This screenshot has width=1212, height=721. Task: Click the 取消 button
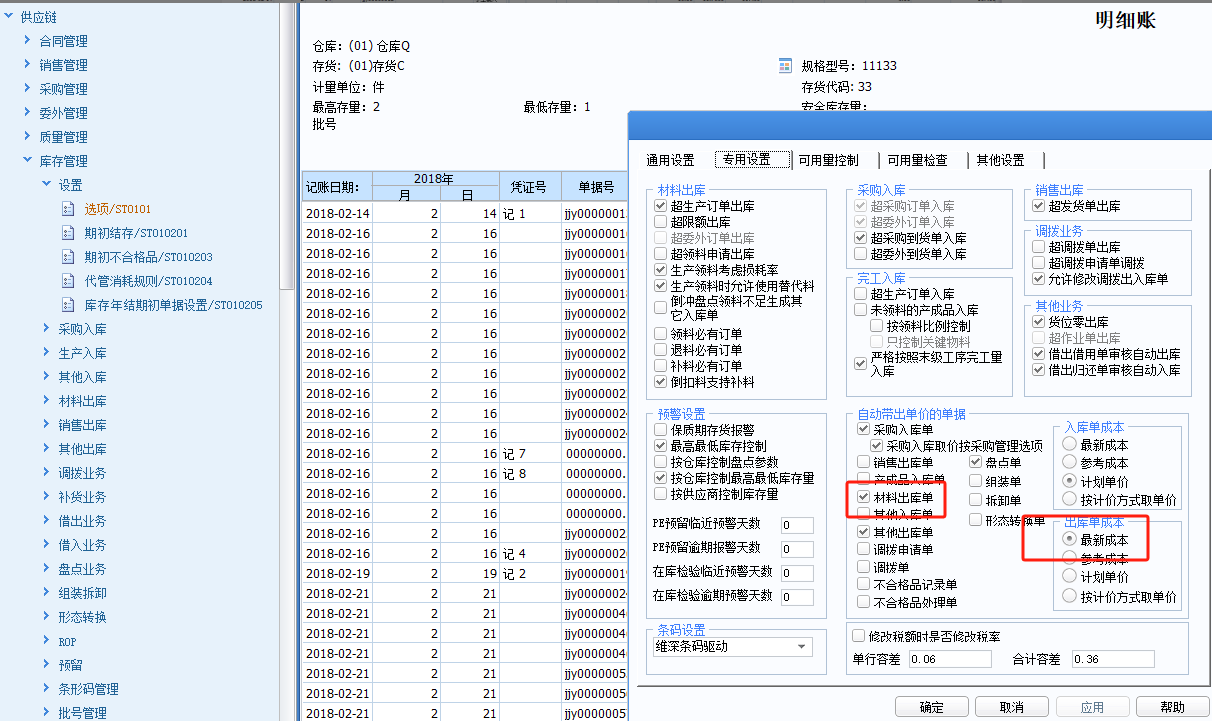tap(1011, 707)
